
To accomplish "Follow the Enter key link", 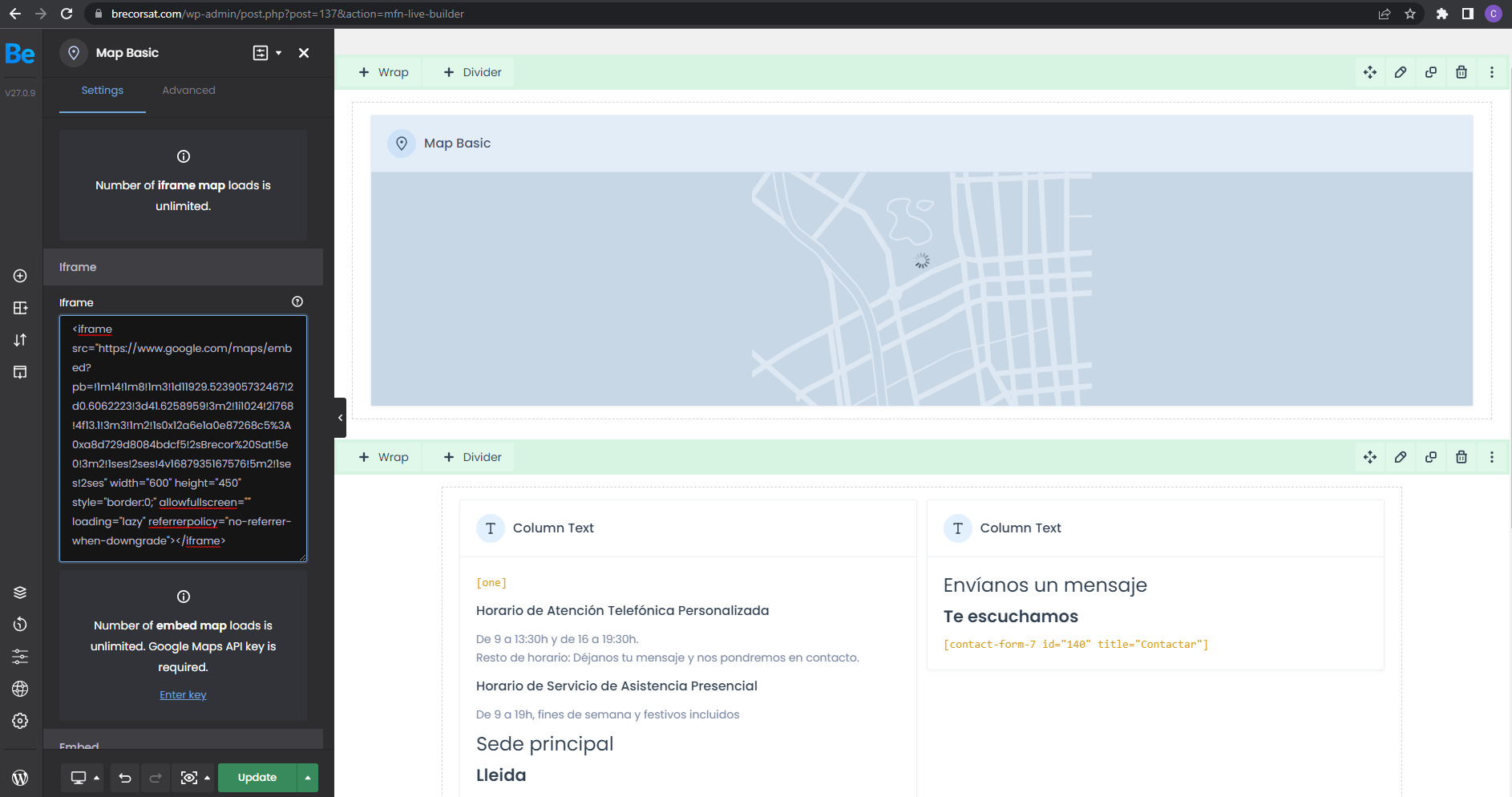I will coord(183,695).
